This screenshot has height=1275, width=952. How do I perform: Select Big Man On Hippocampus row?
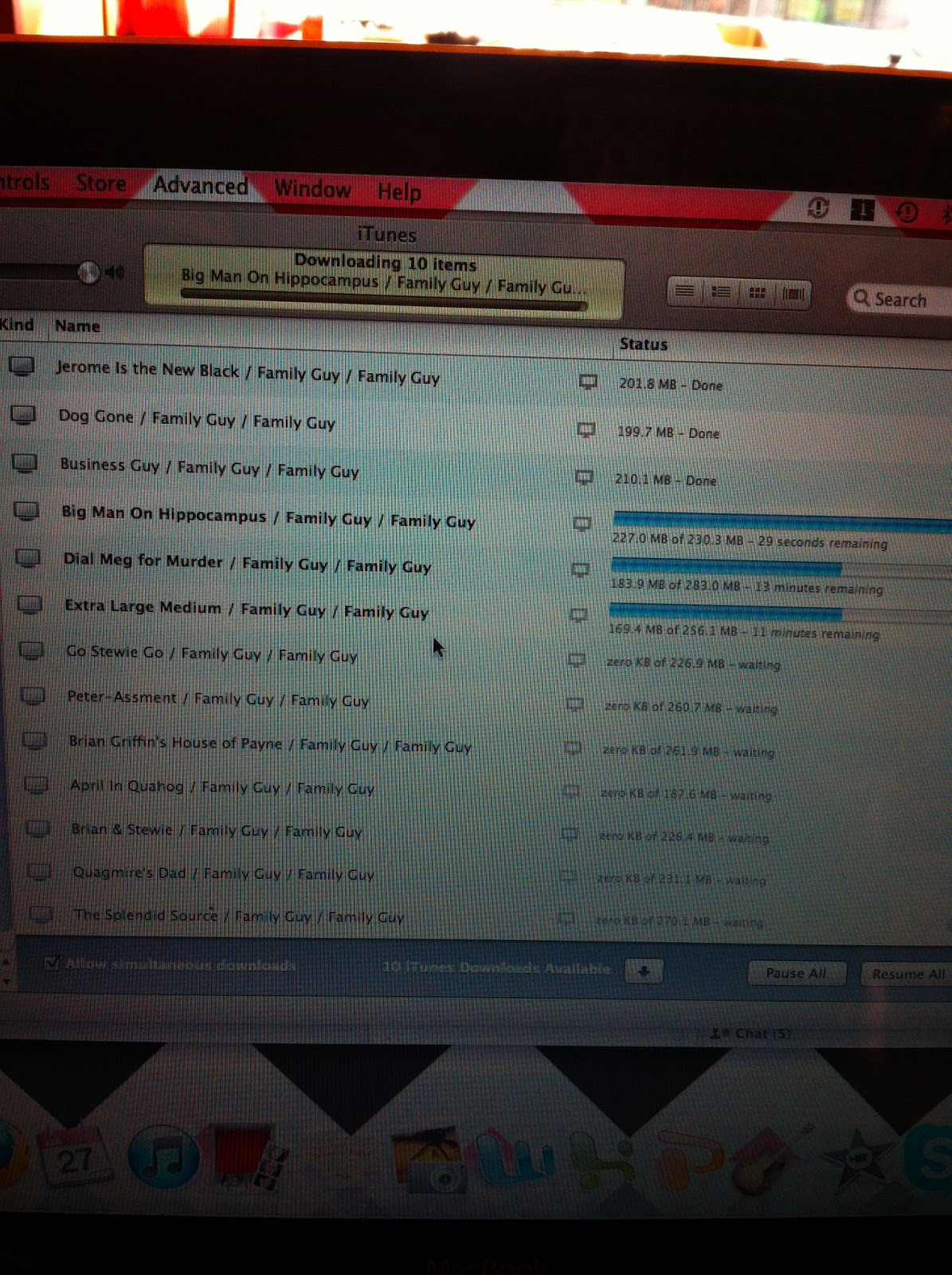point(476,520)
